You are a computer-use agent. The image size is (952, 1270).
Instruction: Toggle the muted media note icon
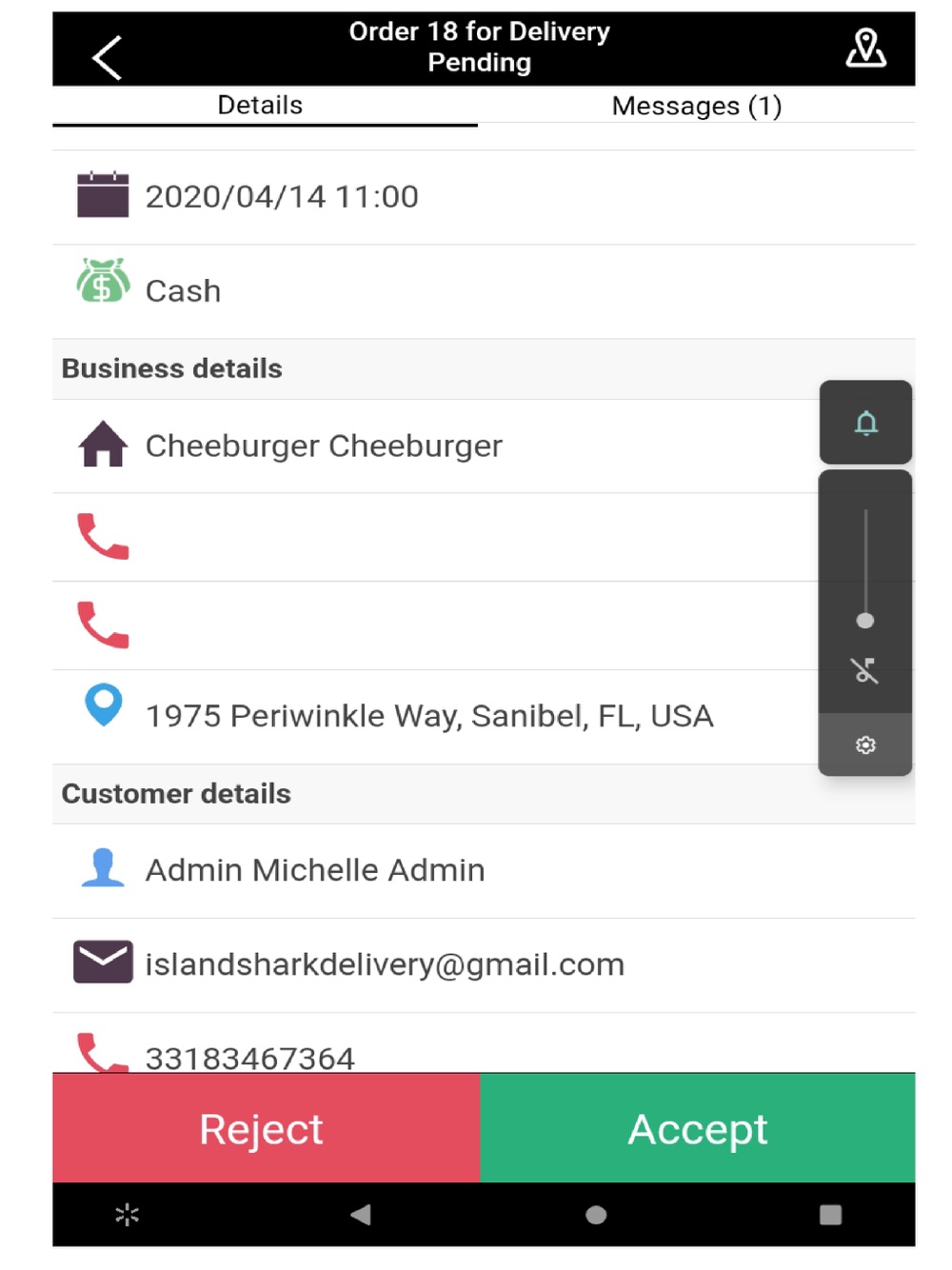point(865,671)
